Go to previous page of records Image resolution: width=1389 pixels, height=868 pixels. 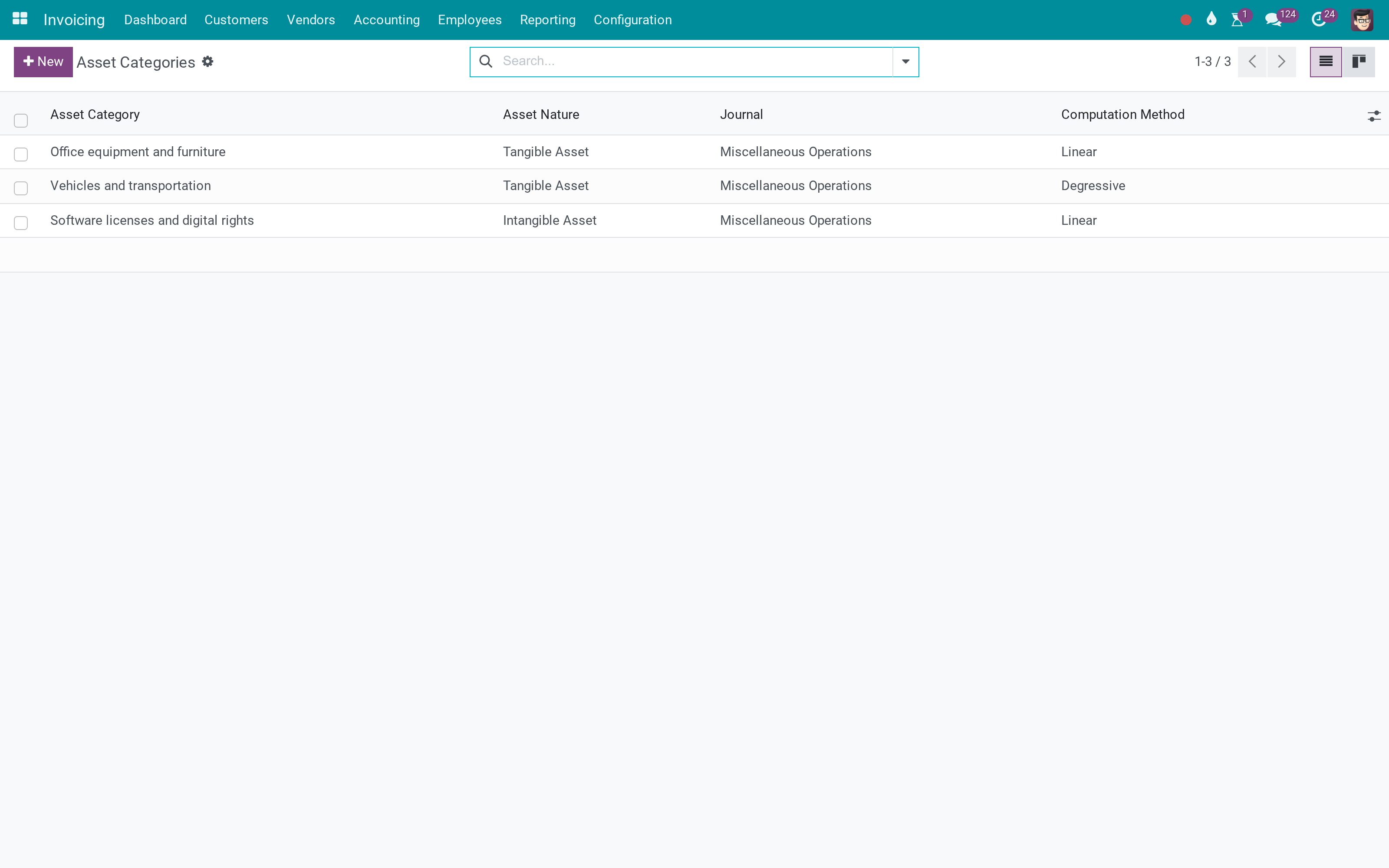1252,62
